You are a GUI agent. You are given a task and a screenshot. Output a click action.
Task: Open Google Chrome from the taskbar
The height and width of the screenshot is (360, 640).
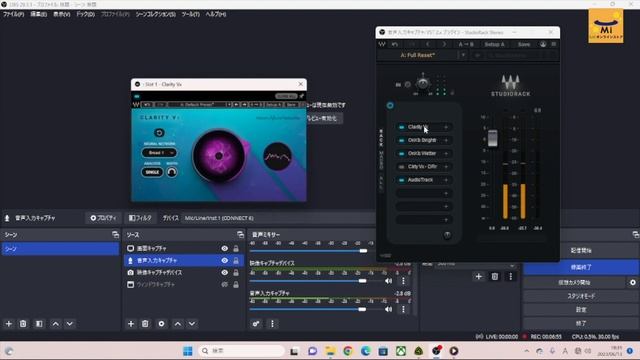click(348, 351)
